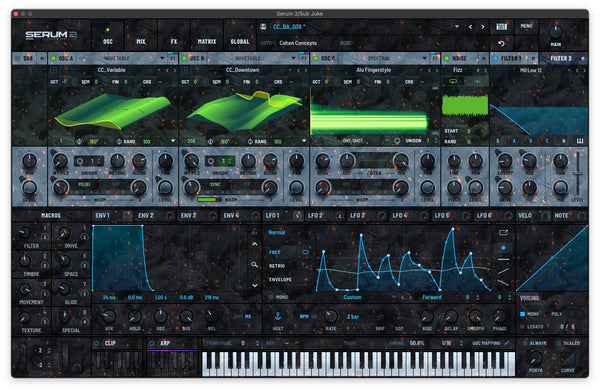
Task: Click the undo arrow icon
Action: [501, 43]
